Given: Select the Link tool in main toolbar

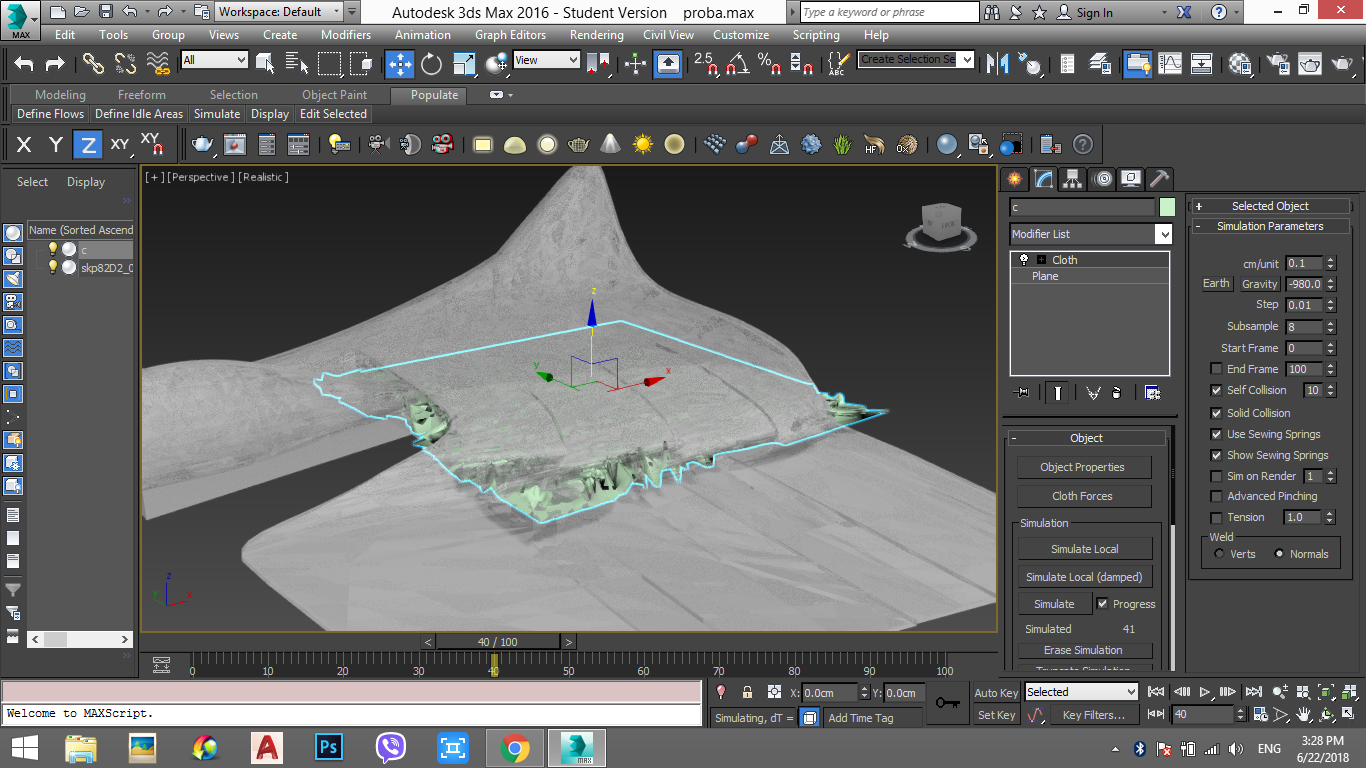Looking at the screenshot, I should point(93,64).
